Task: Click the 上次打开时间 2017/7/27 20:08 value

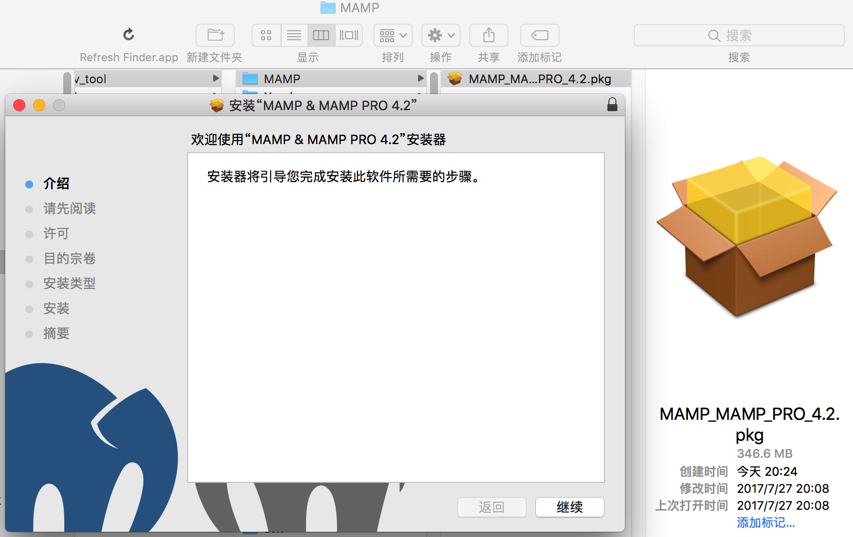Action: tap(783, 505)
